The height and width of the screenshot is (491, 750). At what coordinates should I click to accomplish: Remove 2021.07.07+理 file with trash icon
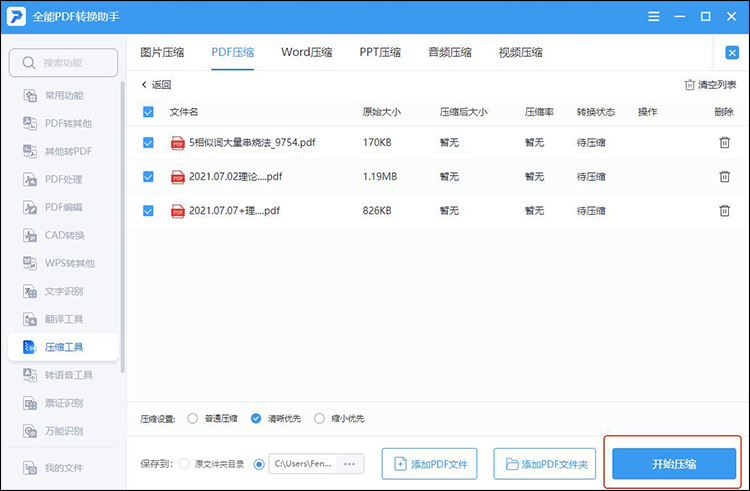pos(724,211)
